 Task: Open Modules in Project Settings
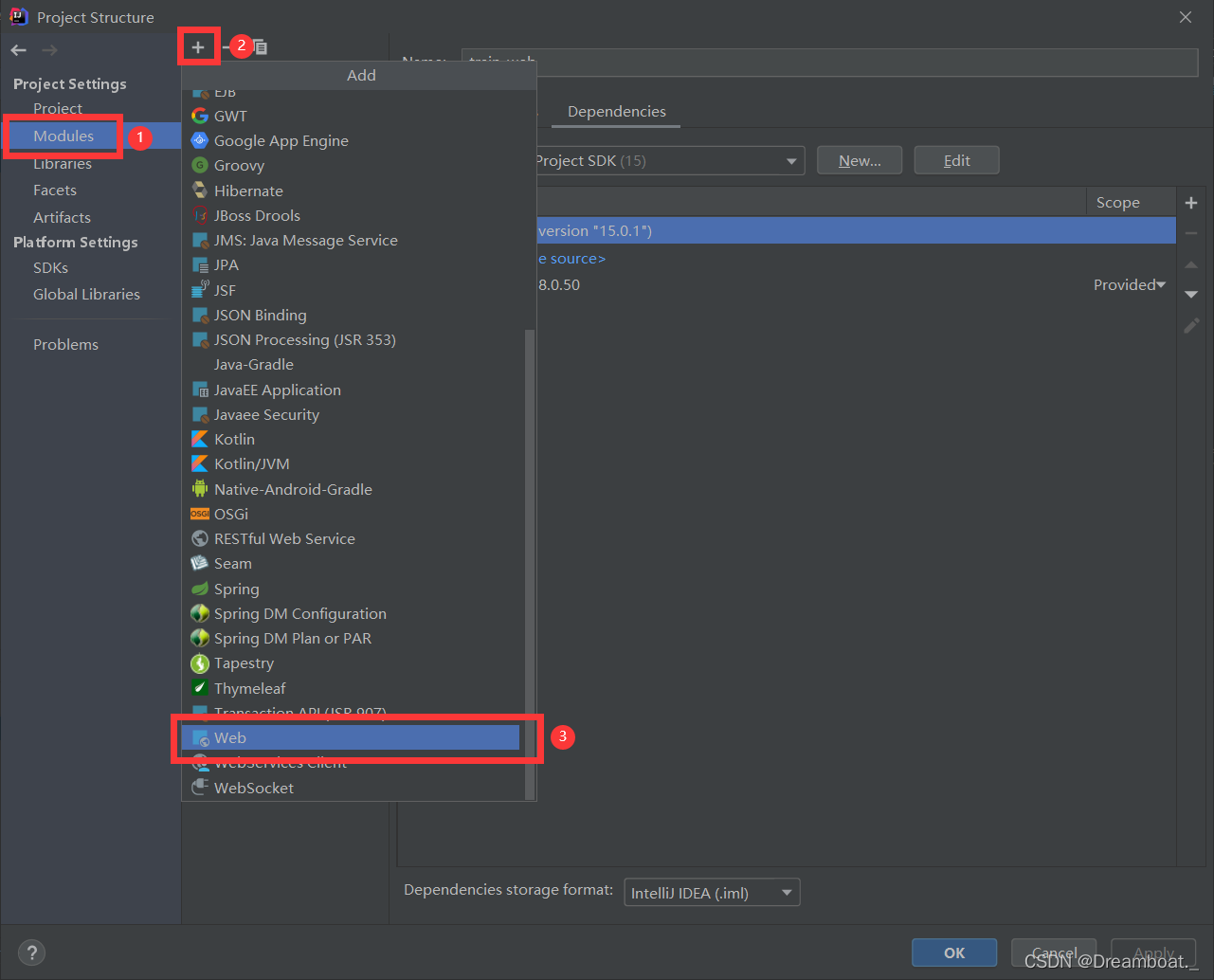(x=63, y=136)
